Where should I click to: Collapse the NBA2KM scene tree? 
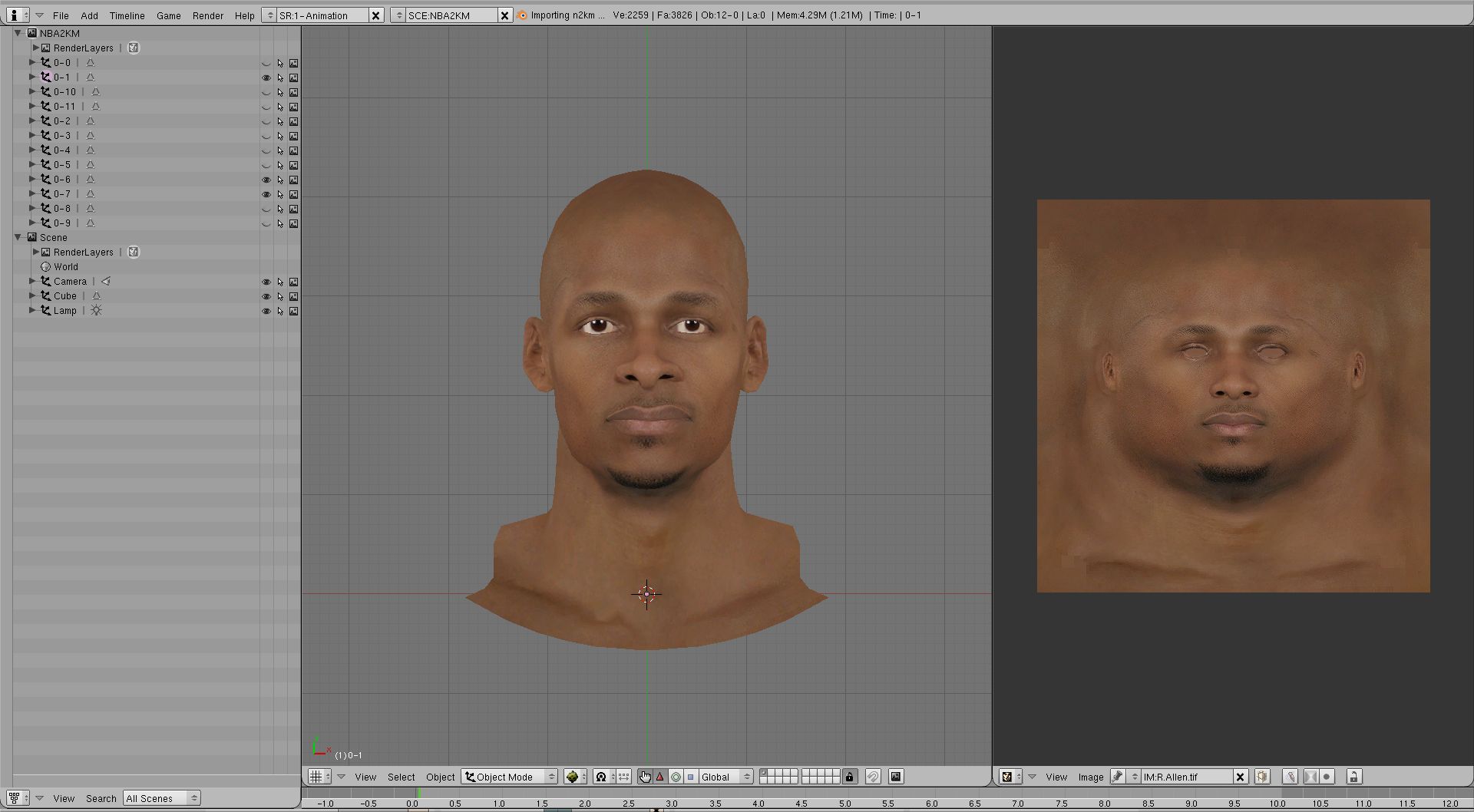(x=18, y=33)
